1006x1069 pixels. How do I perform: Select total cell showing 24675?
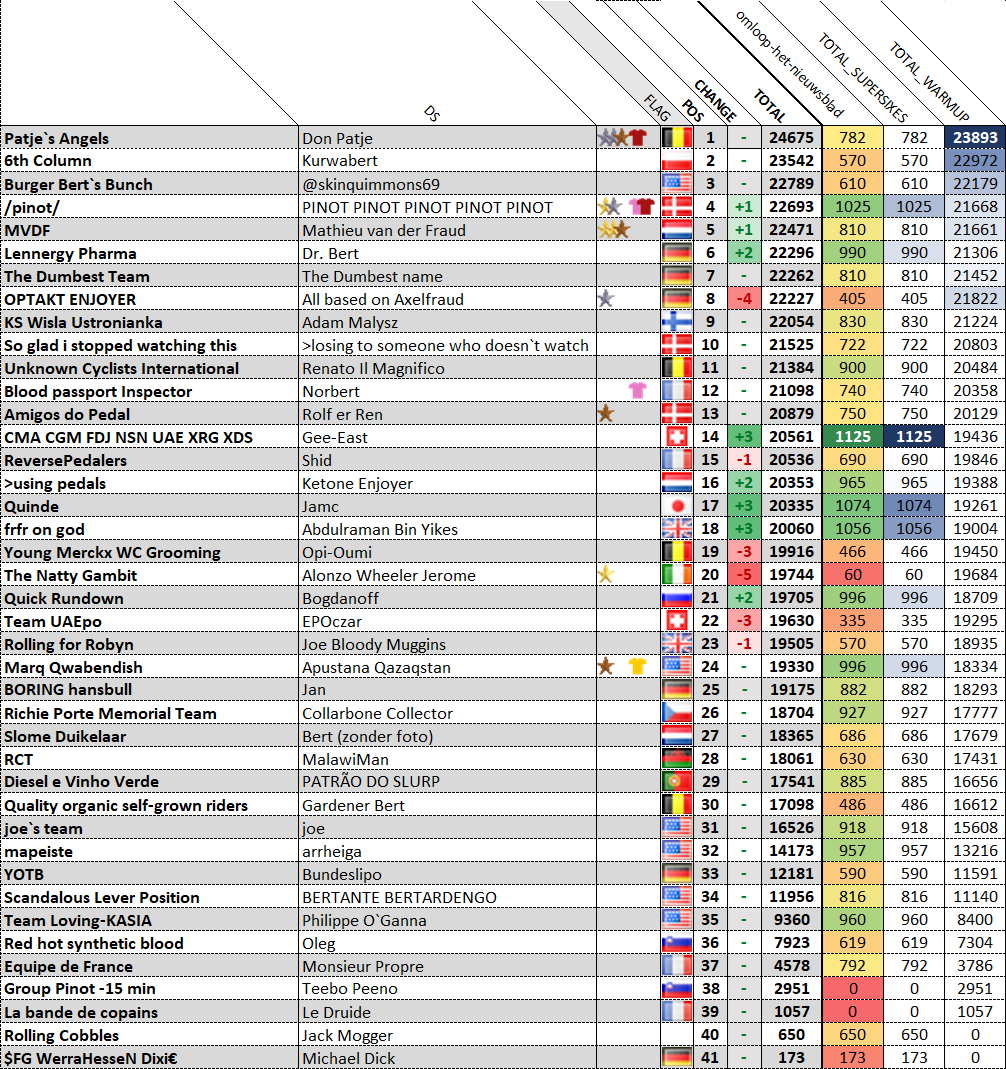coord(790,138)
